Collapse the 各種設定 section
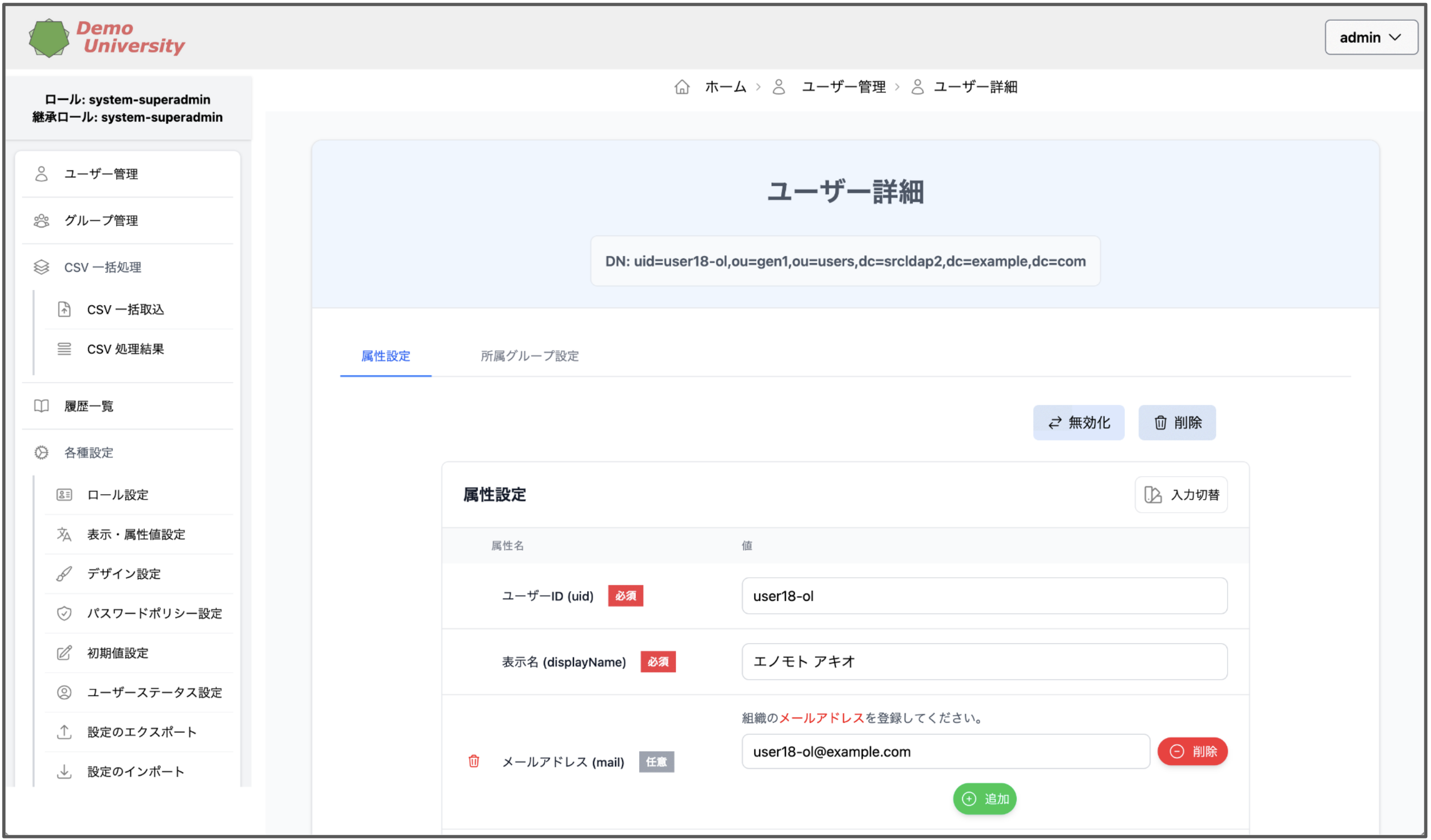This screenshot has height=840, width=1431. (89, 453)
